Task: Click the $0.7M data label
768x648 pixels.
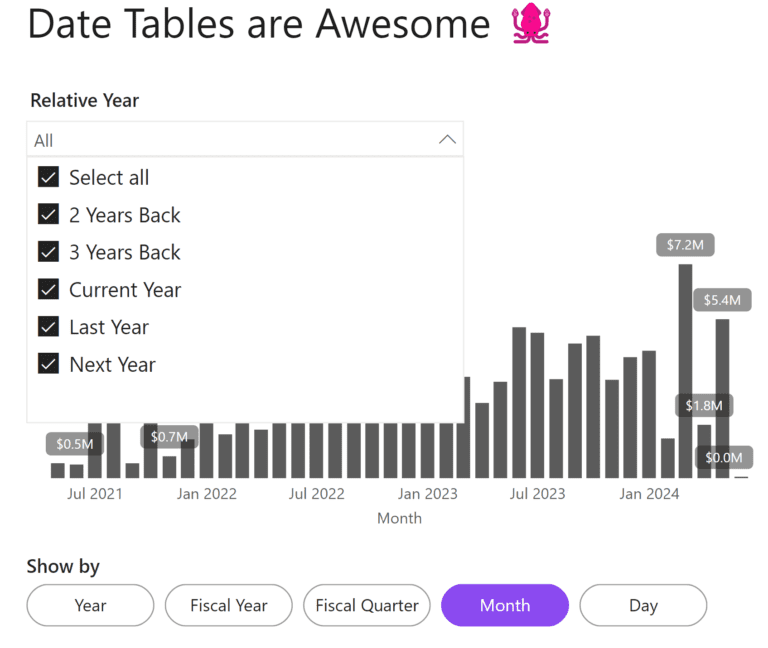Action: point(169,437)
